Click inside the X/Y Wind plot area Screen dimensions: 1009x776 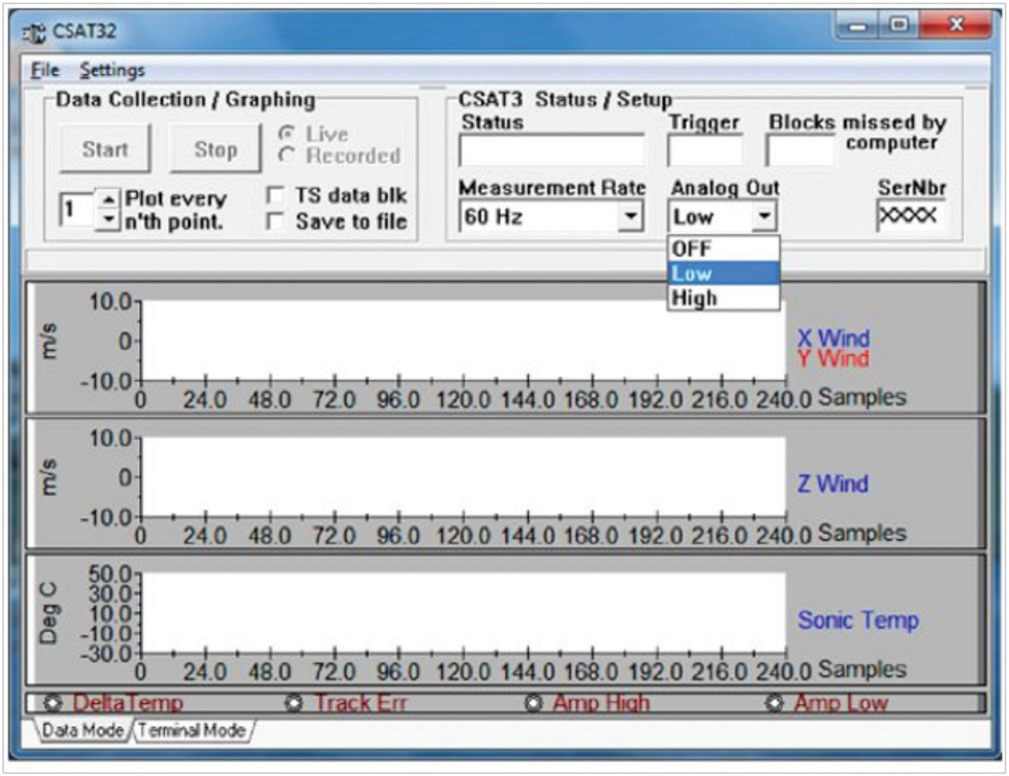pyautogui.click(x=463, y=341)
